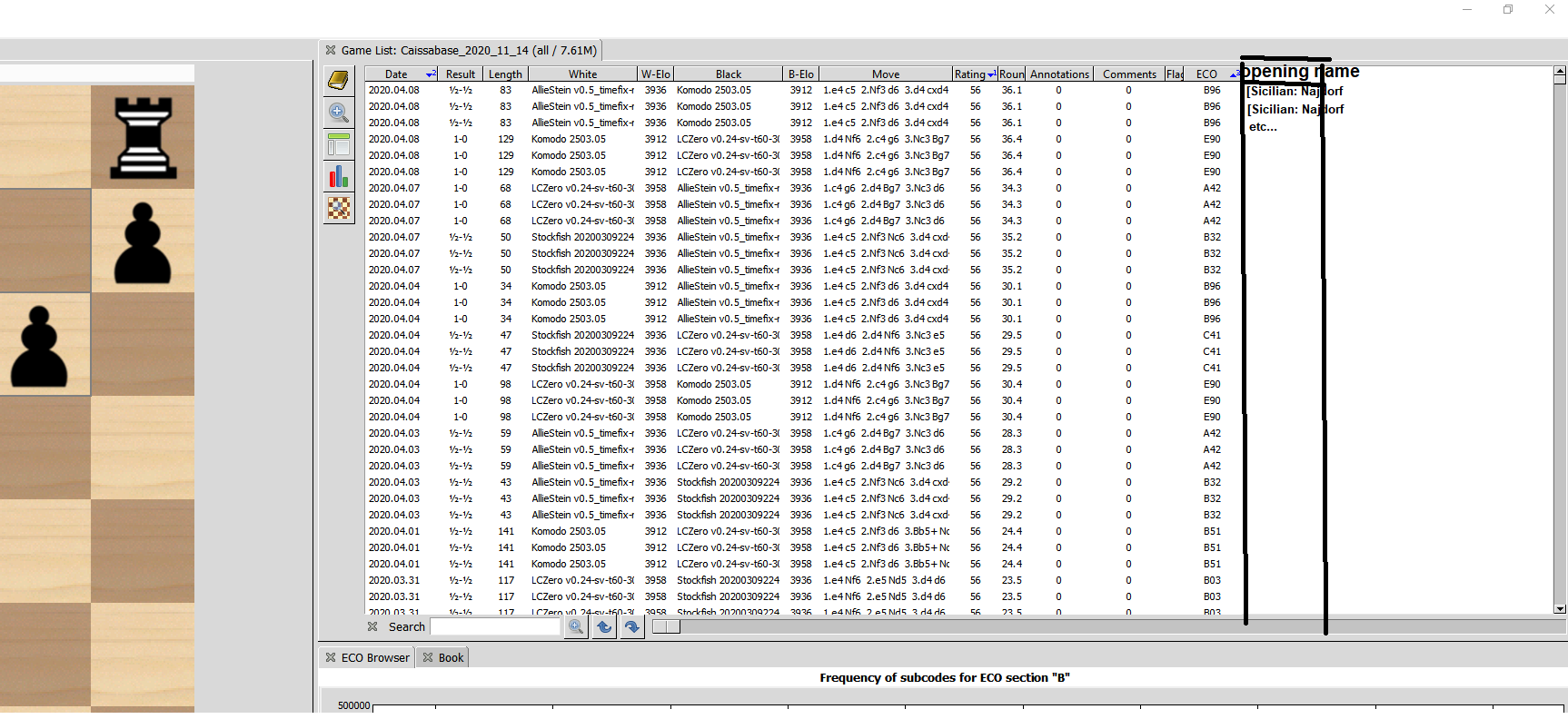
Task: Select the black pawn directly below the rook
Action: coord(143,242)
